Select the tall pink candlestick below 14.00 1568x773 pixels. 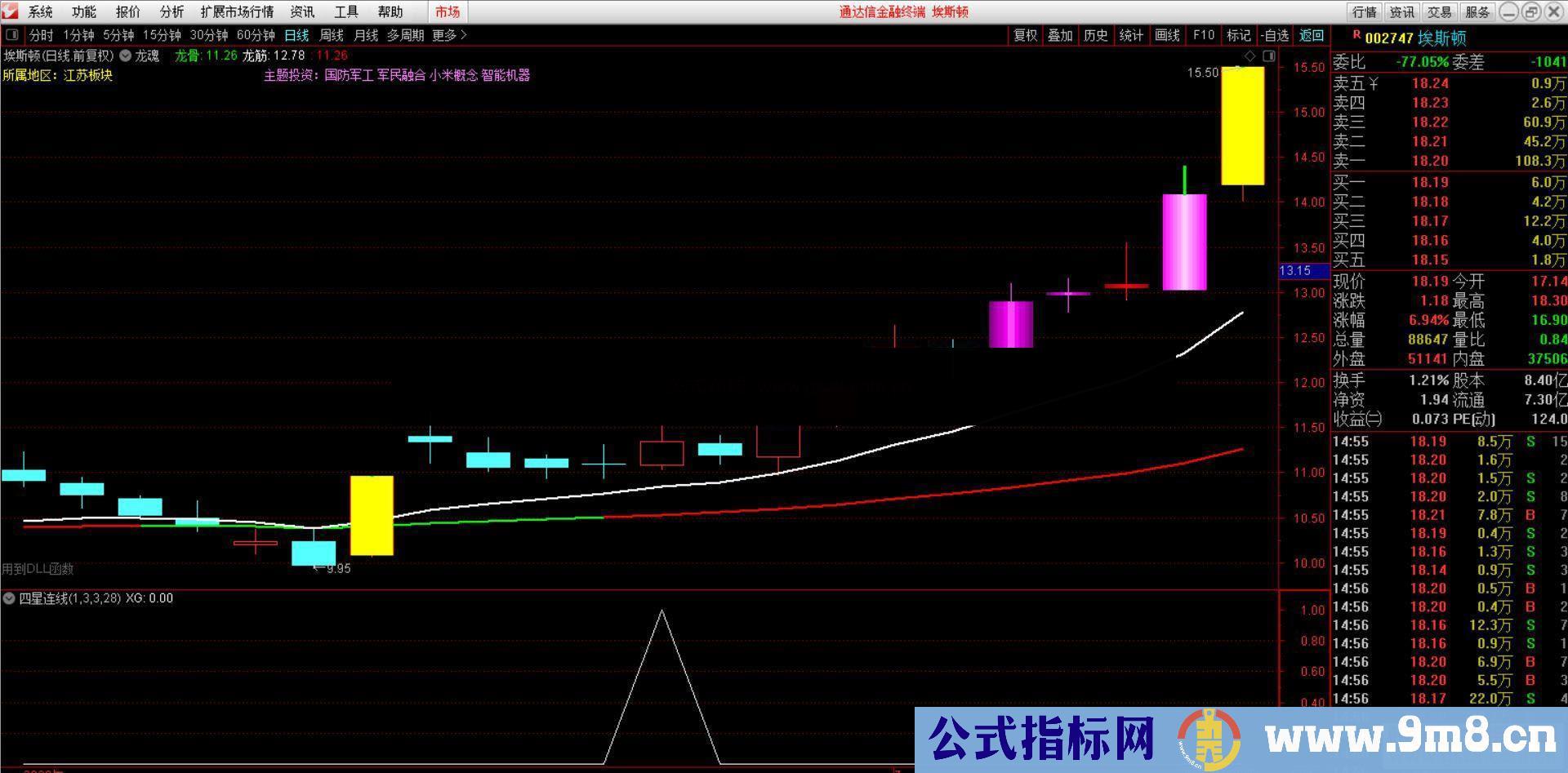(1184, 242)
